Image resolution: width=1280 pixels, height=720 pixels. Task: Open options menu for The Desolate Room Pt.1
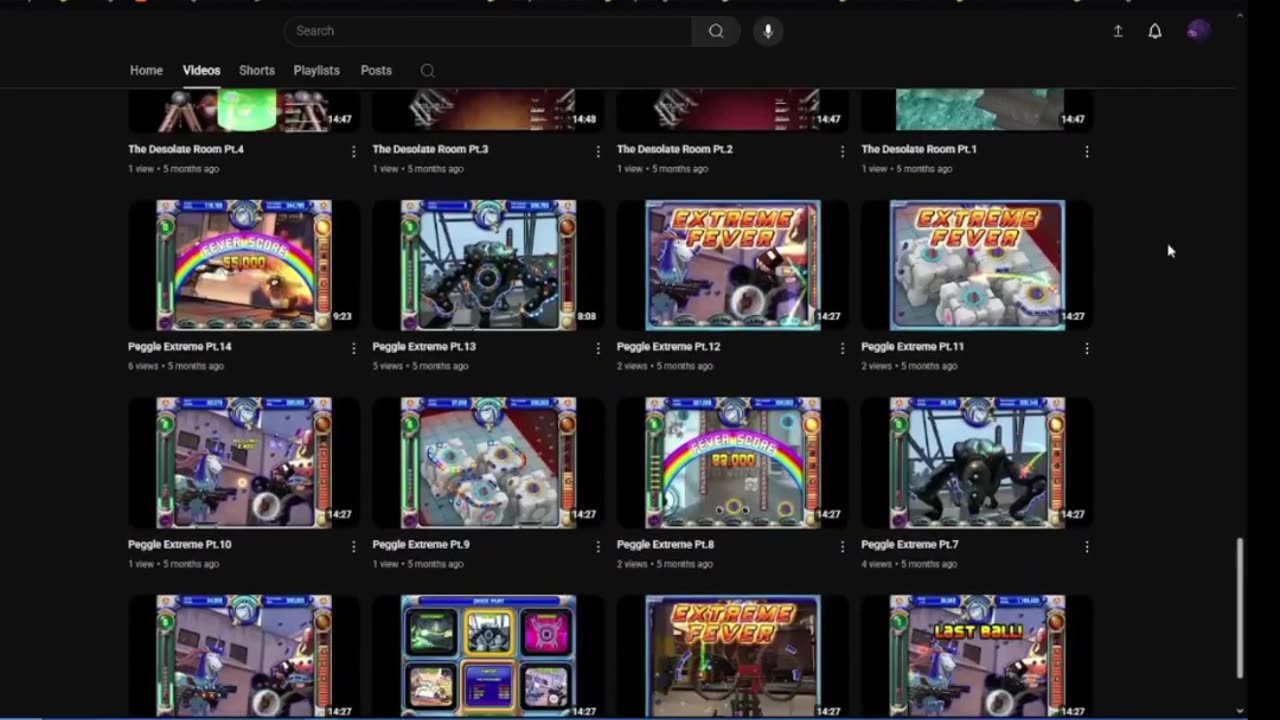(x=1087, y=151)
